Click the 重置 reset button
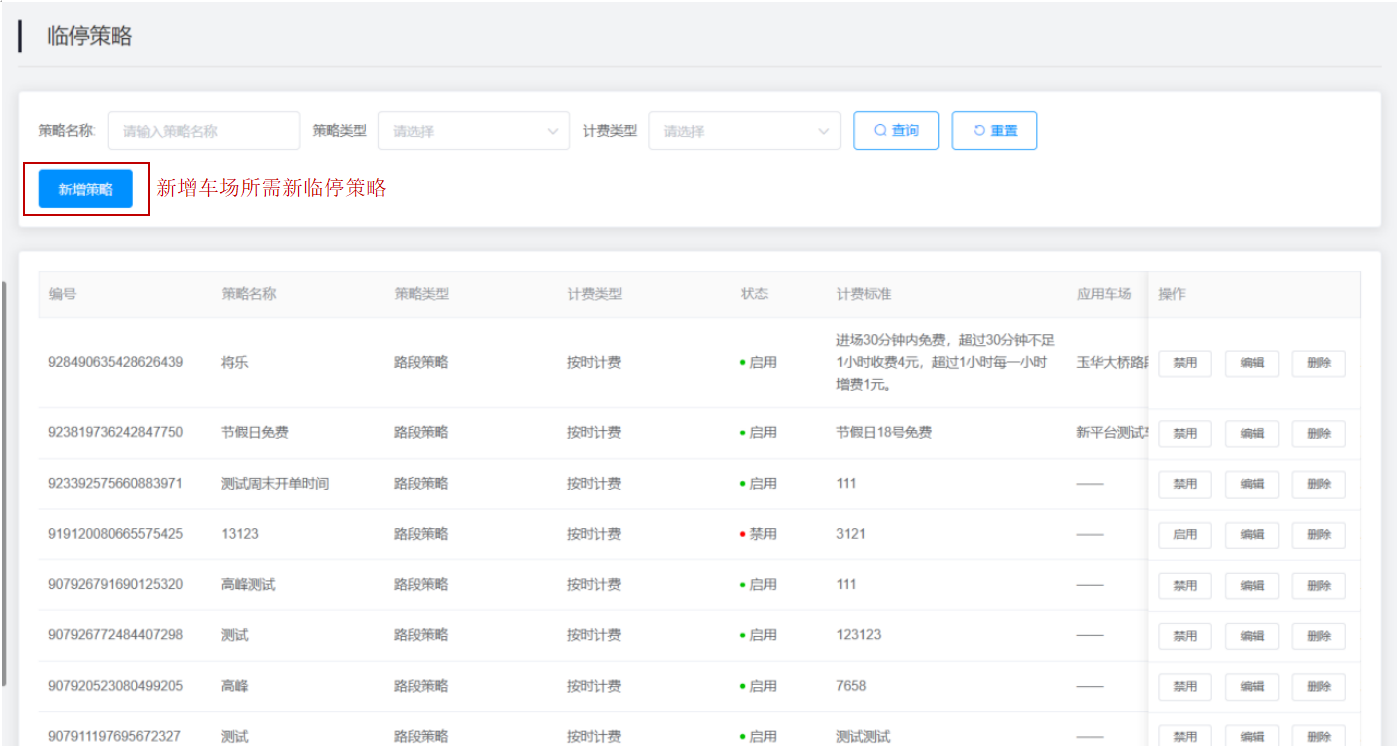Viewport: 1397px width, 746px height. point(993,131)
